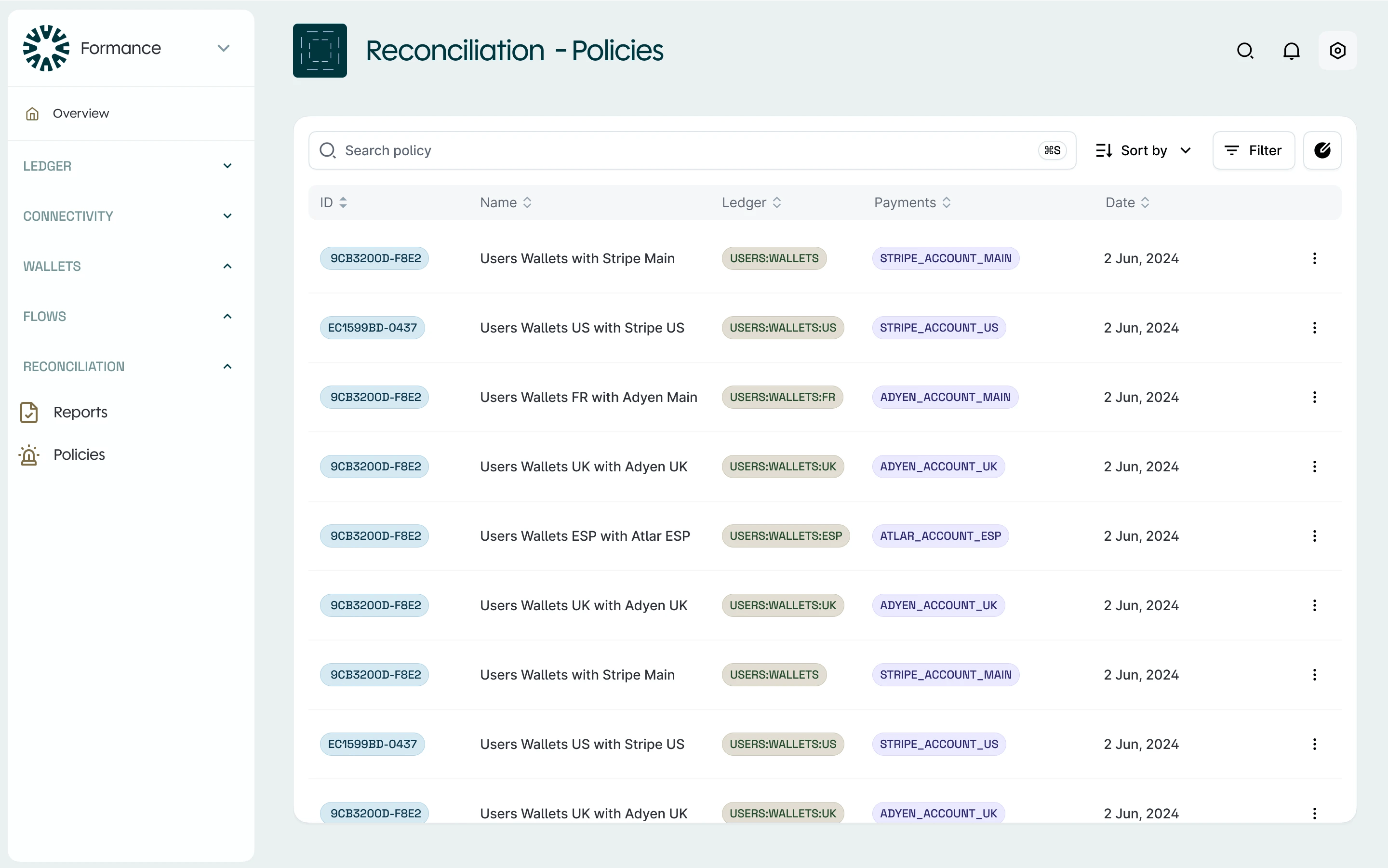The height and width of the screenshot is (868, 1388).
Task: Click the EC1599BD-0437 policy ID badge
Action: pos(372,327)
